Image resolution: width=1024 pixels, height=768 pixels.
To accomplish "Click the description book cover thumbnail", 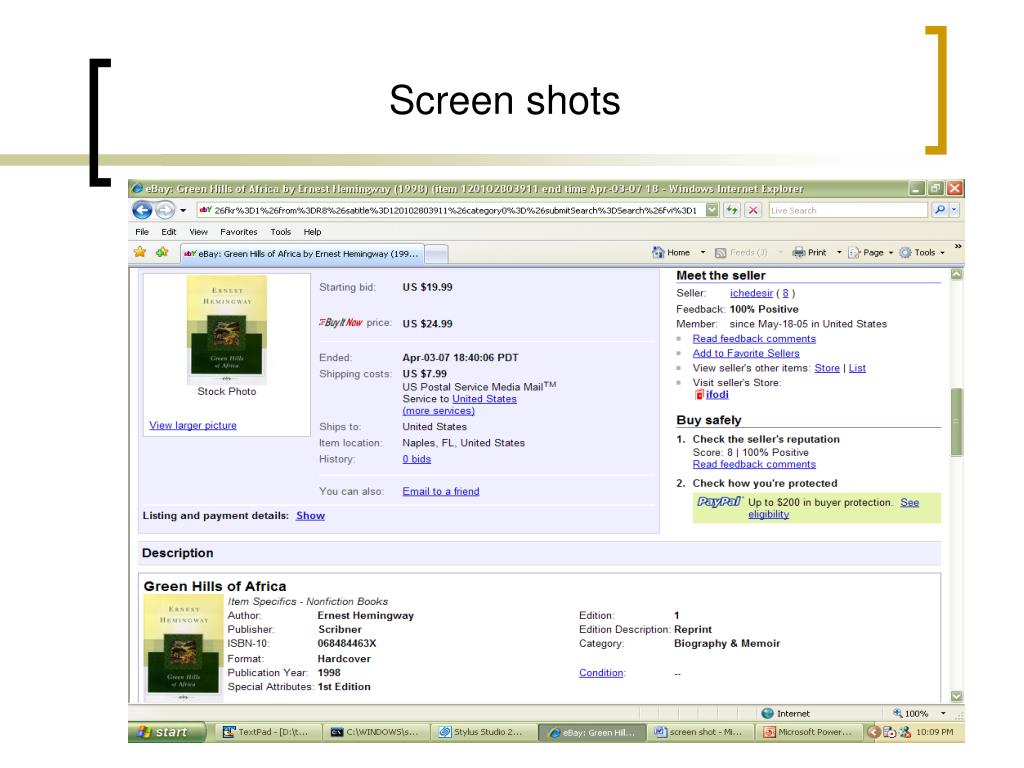I will (x=184, y=649).
